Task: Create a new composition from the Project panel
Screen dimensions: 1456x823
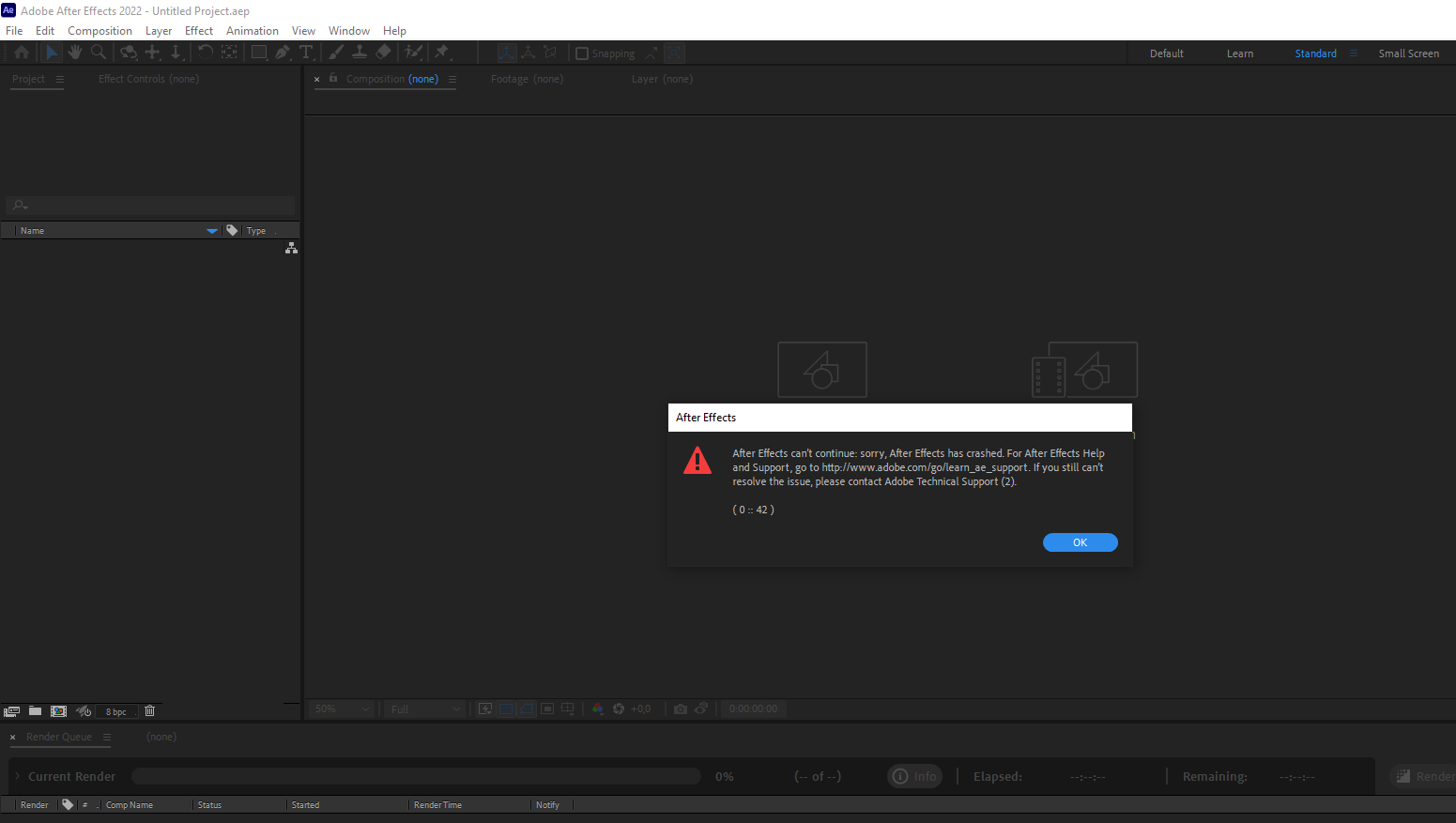Action: (x=58, y=710)
